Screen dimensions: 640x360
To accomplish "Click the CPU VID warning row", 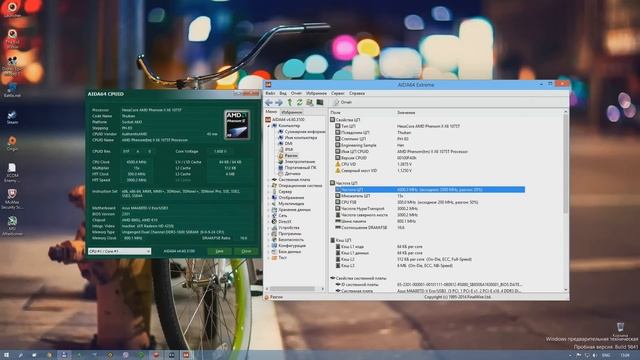I will (429, 164).
